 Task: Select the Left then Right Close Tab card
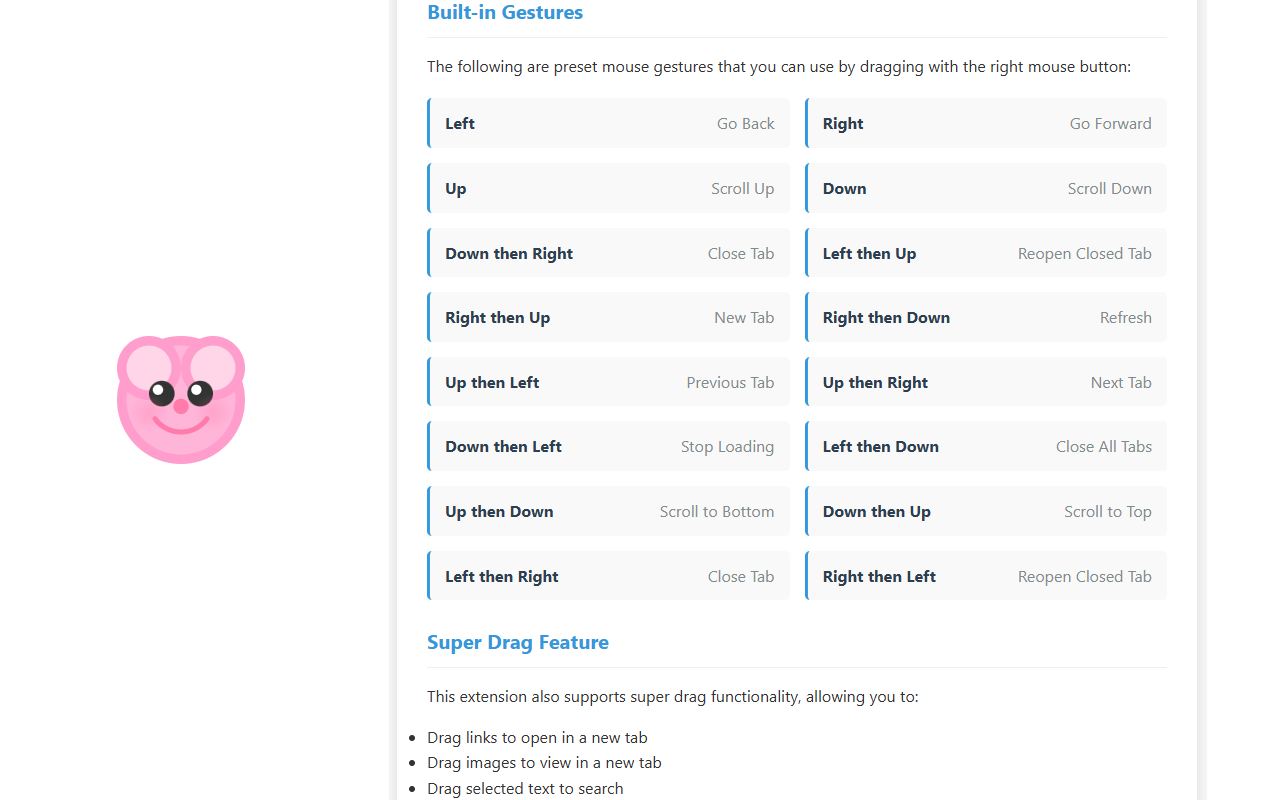click(x=608, y=576)
